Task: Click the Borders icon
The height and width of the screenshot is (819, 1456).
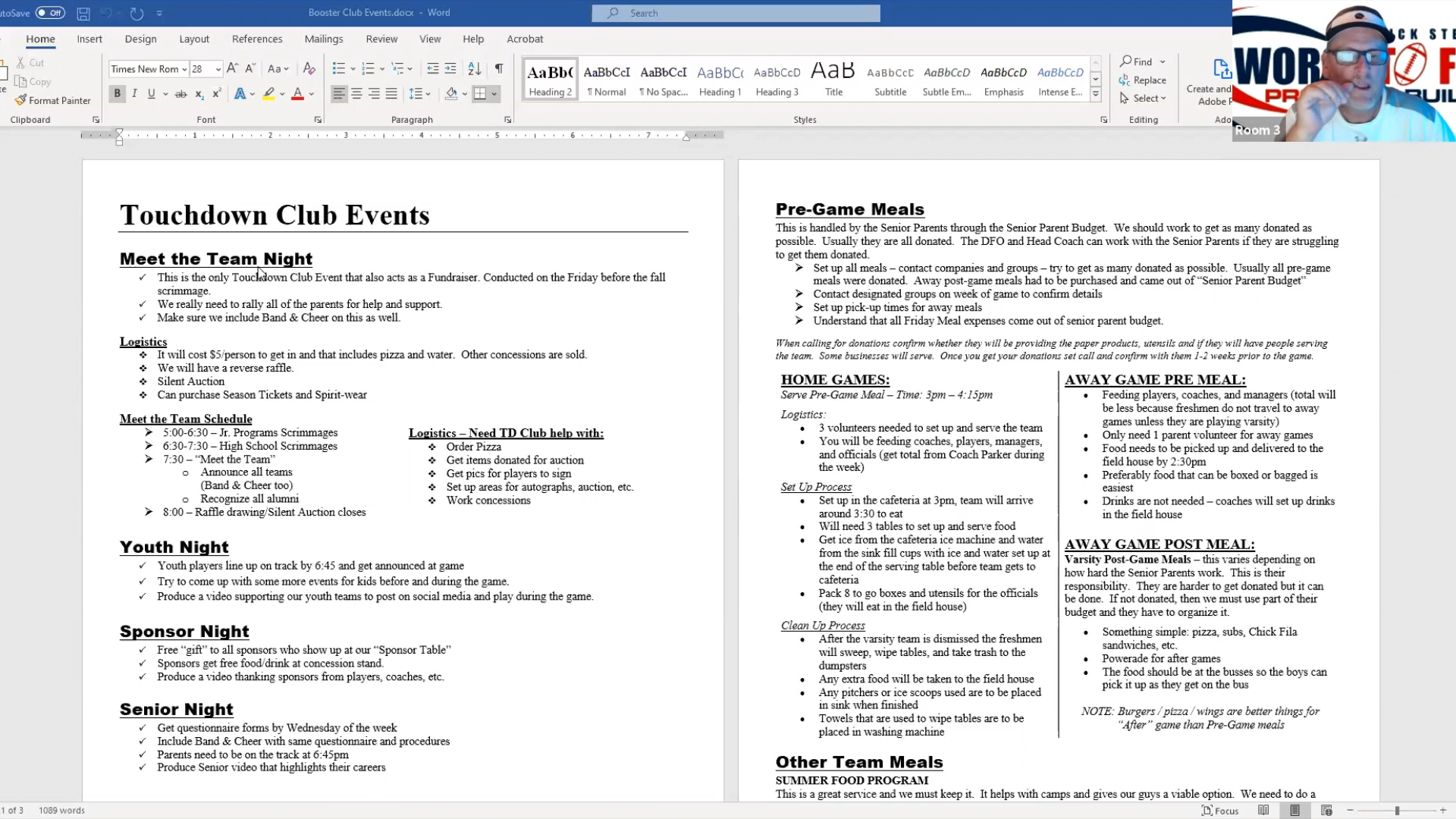Action: [x=480, y=94]
